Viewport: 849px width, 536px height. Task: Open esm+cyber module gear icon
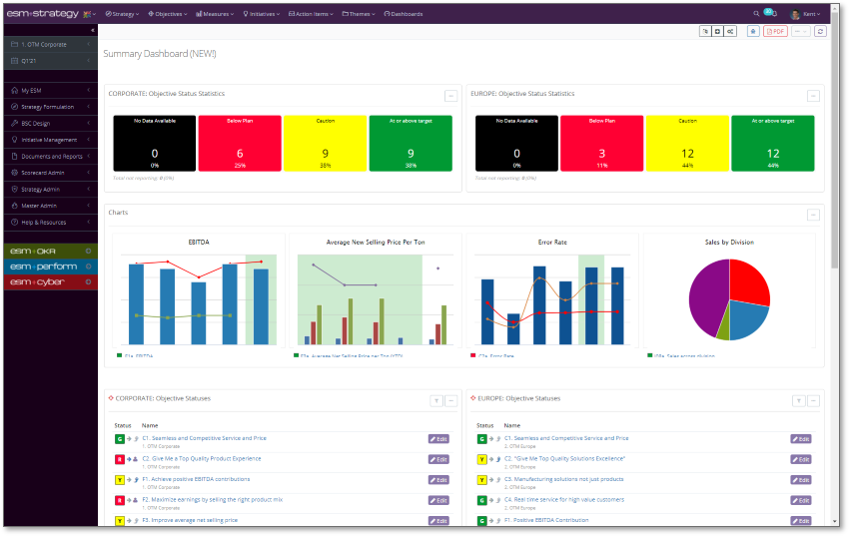tap(89, 282)
